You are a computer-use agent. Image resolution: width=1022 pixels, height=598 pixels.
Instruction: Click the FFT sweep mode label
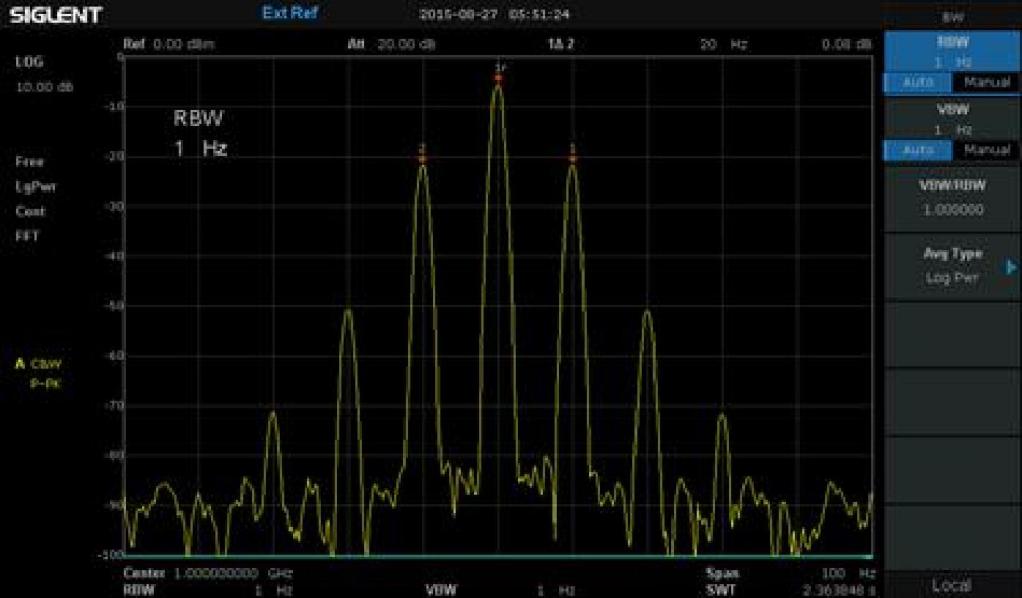click(x=27, y=236)
